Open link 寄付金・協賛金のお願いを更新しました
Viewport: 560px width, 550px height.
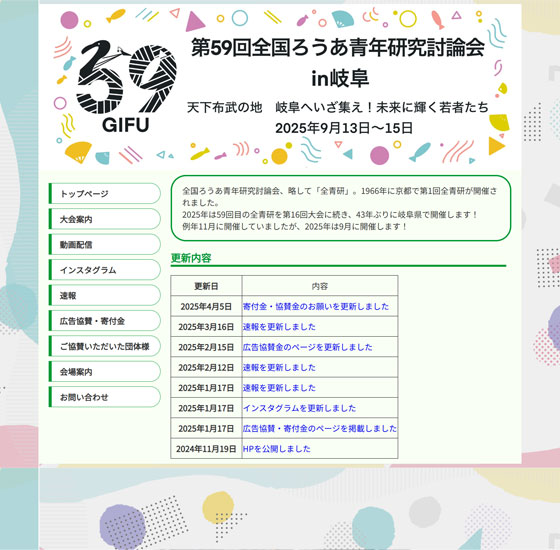tap(316, 306)
